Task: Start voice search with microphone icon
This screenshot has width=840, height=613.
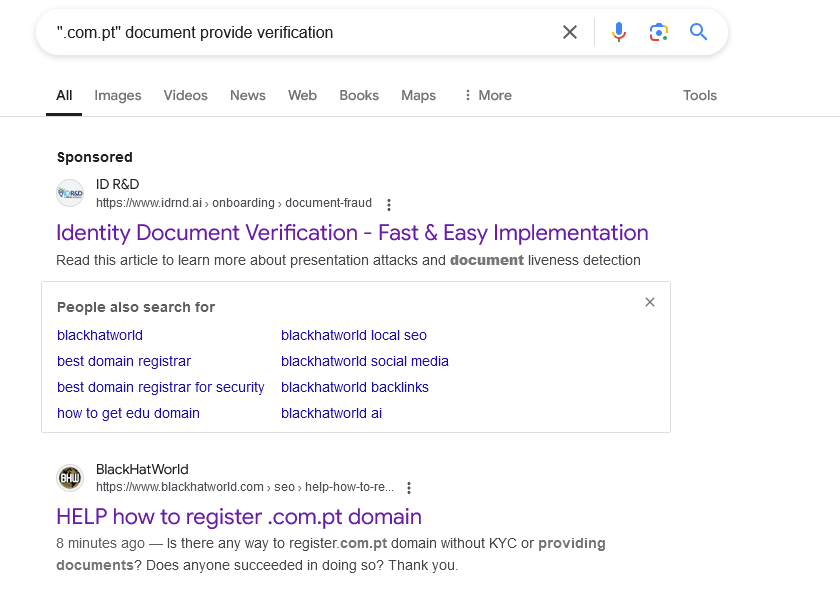Action: [619, 32]
